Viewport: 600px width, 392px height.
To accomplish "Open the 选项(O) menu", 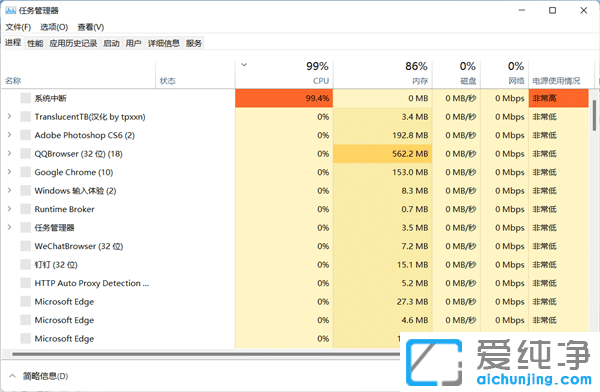I will point(54,27).
